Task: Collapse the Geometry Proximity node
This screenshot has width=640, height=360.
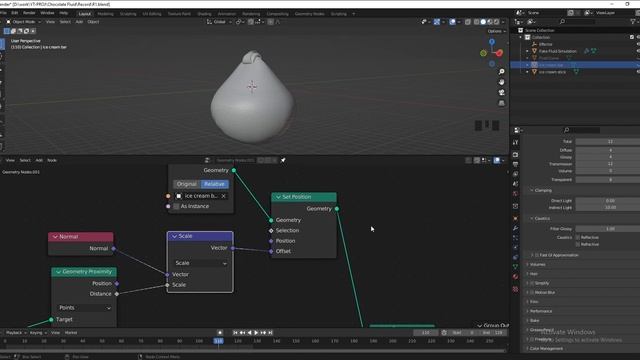Action: click(58, 272)
